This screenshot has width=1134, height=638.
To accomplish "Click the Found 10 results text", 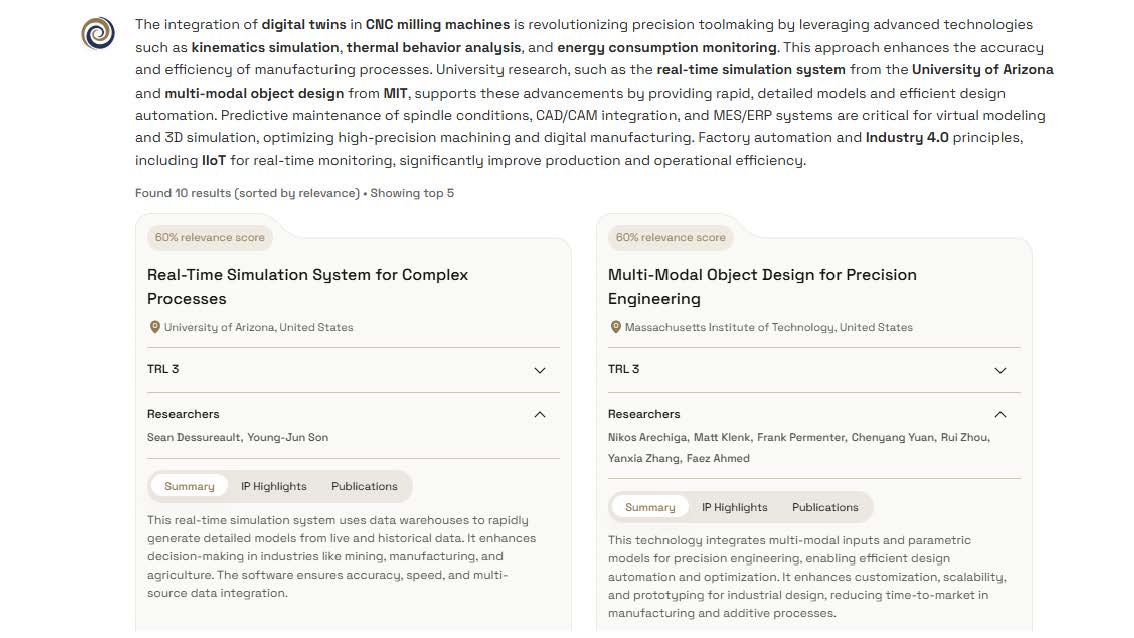I will (246, 193).
